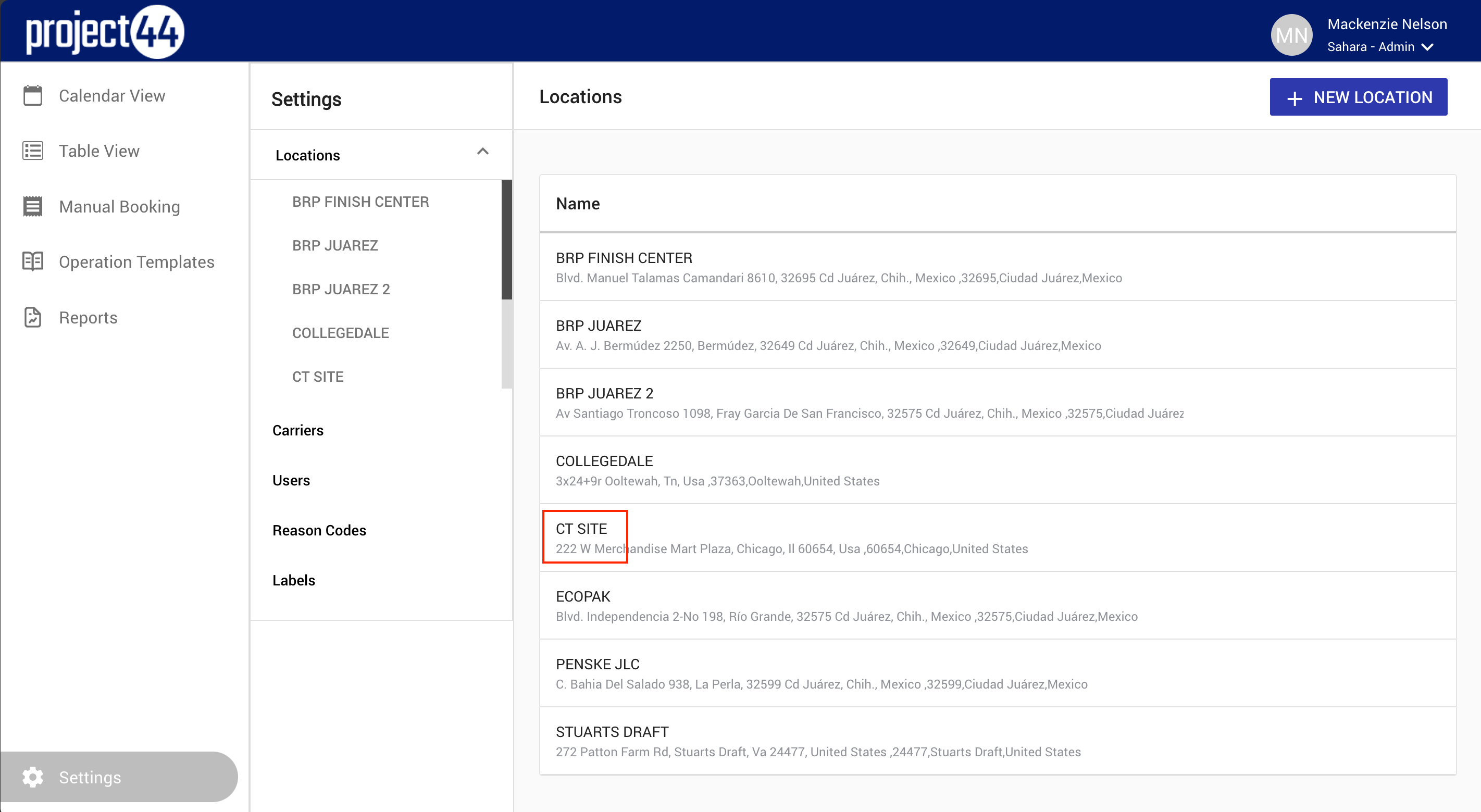Screen dimensions: 1481x812
Task: Click the 222 W Merchandise Mart Plaza address
Action: point(792,549)
